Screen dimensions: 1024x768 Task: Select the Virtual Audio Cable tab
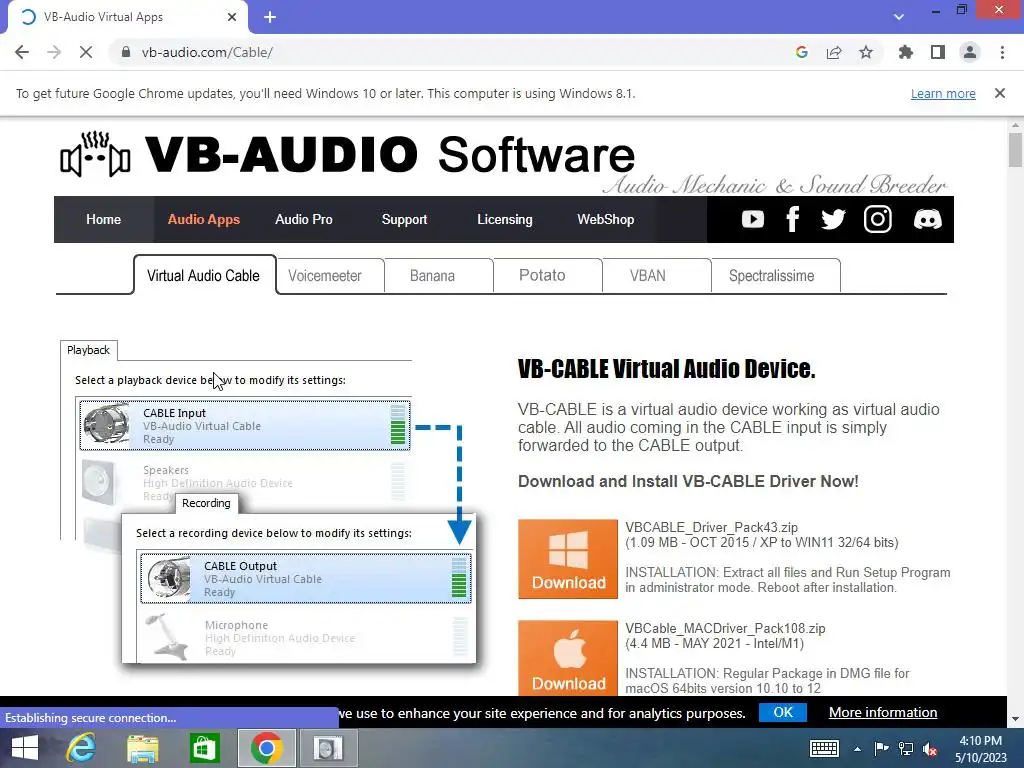pyautogui.click(x=204, y=276)
